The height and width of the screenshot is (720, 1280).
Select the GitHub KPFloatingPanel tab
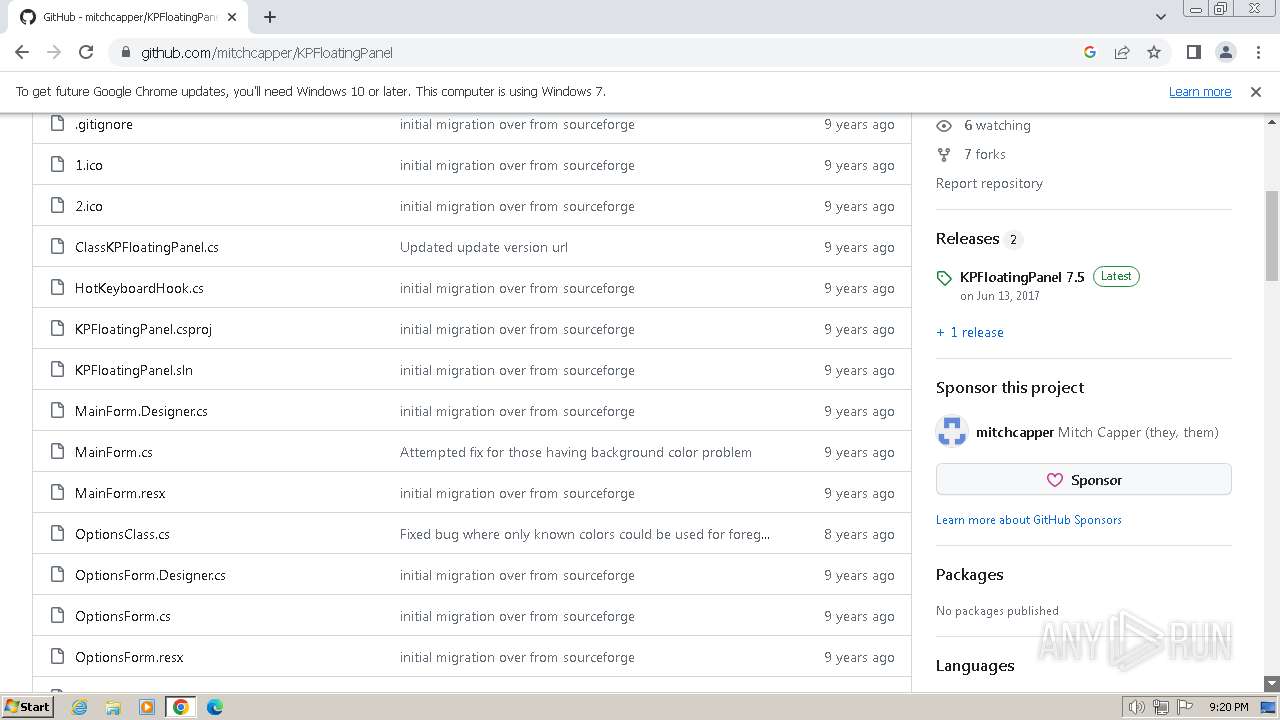(130, 17)
